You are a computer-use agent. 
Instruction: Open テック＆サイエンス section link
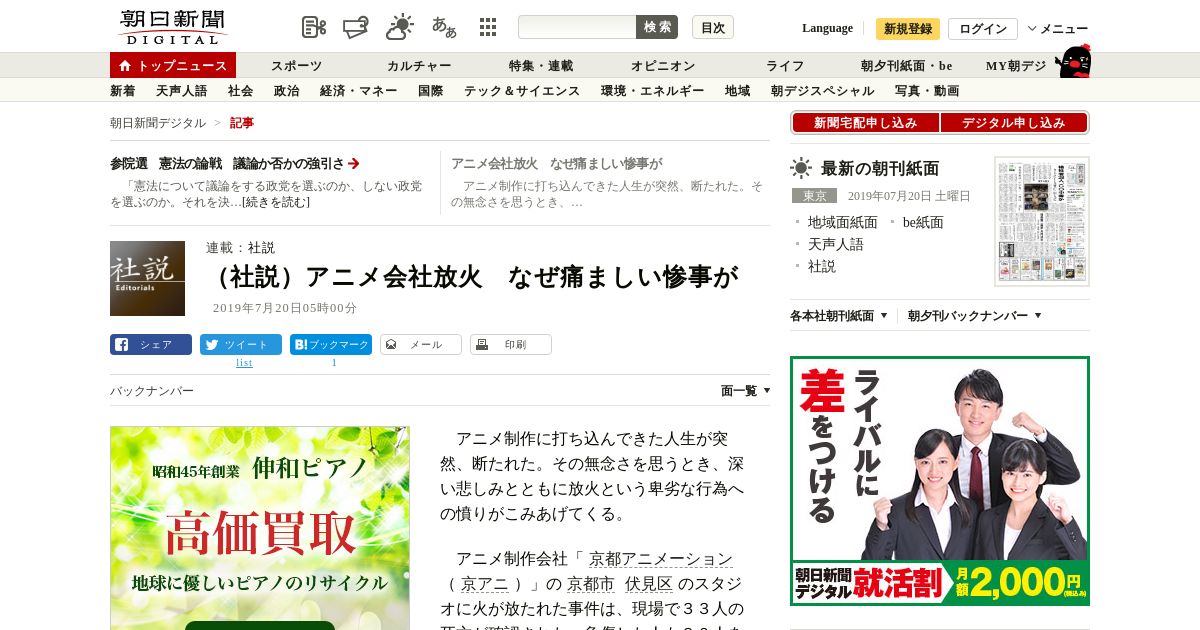522,91
